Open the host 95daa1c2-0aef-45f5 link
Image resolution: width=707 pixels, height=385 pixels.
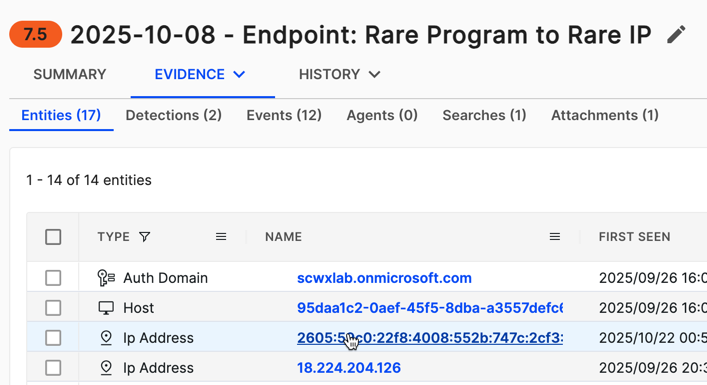(x=430, y=308)
